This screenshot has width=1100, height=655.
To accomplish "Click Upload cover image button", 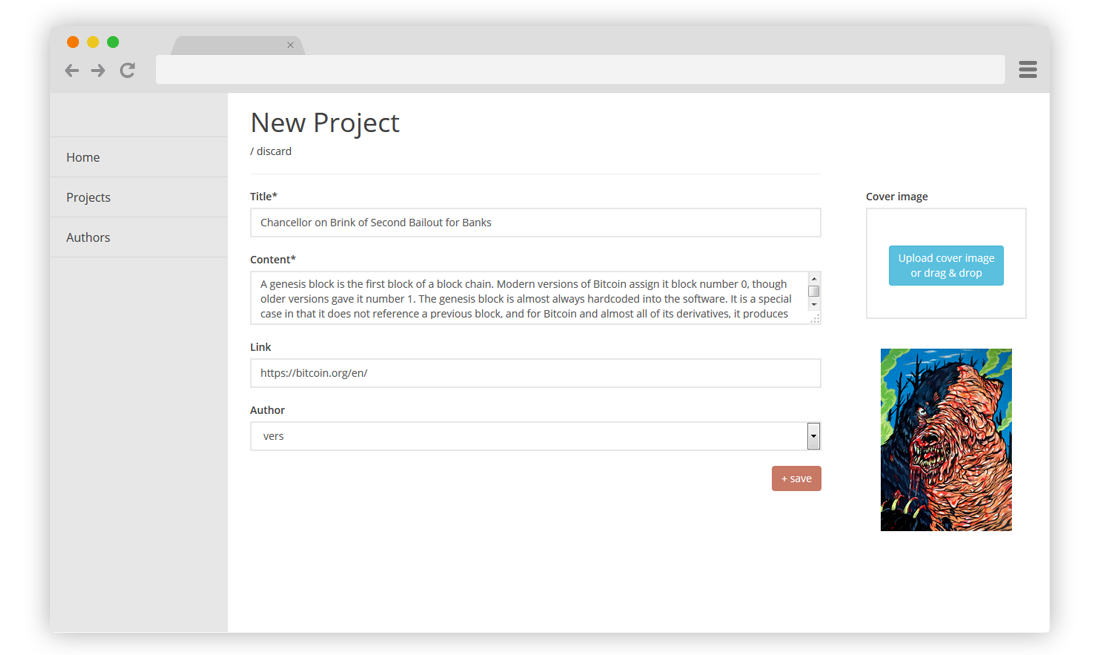I will point(946,265).
